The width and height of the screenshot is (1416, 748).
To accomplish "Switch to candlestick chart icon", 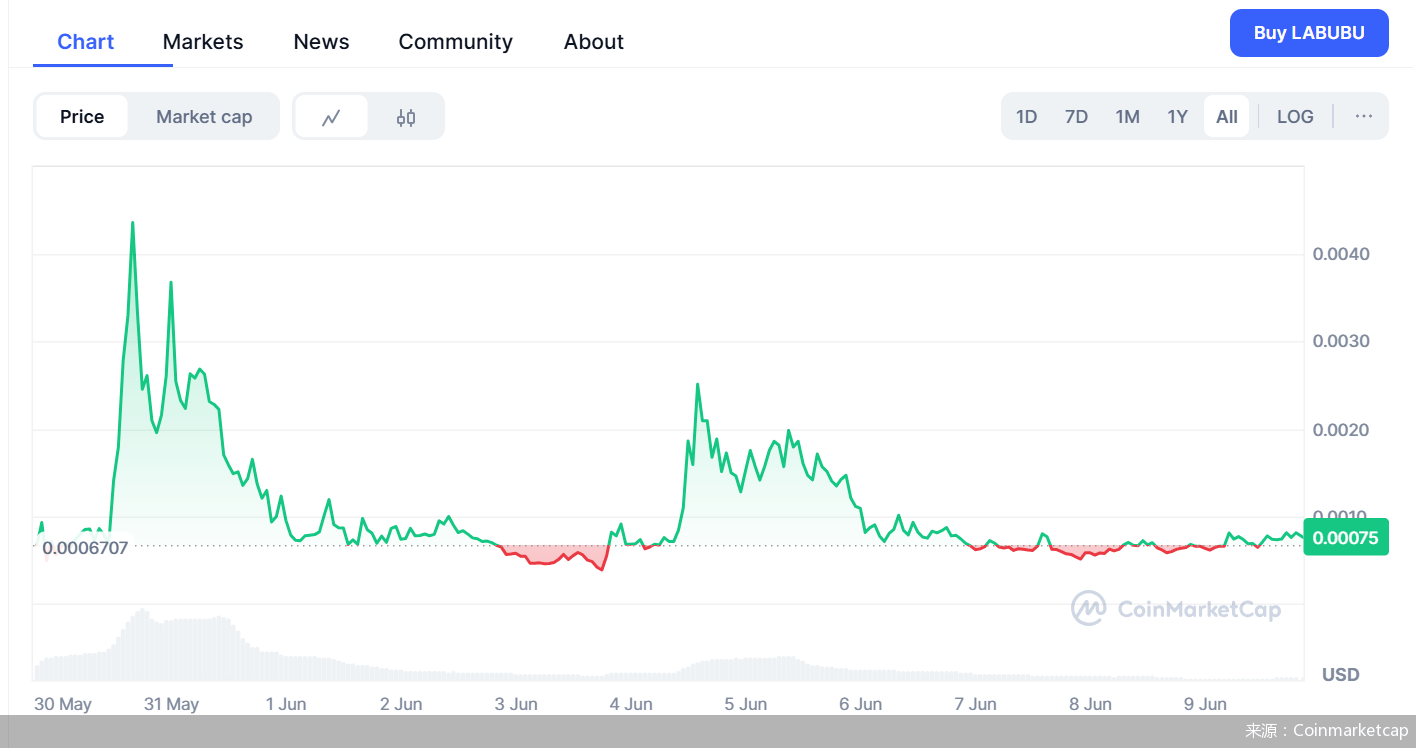I will (x=405, y=117).
